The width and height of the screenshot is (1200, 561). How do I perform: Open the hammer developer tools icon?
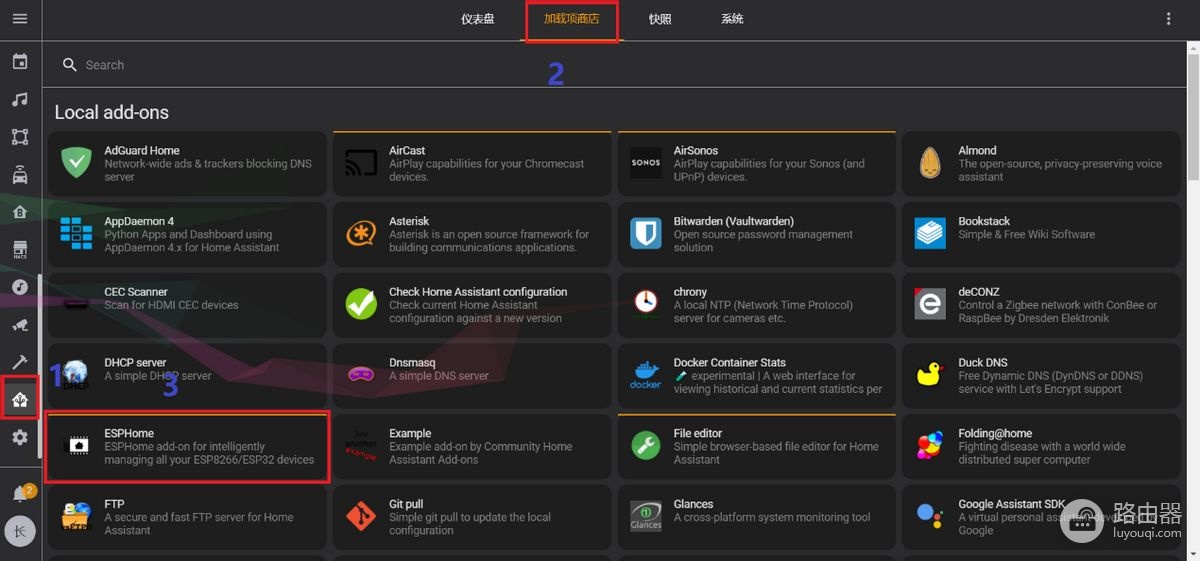pyautogui.click(x=20, y=362)
